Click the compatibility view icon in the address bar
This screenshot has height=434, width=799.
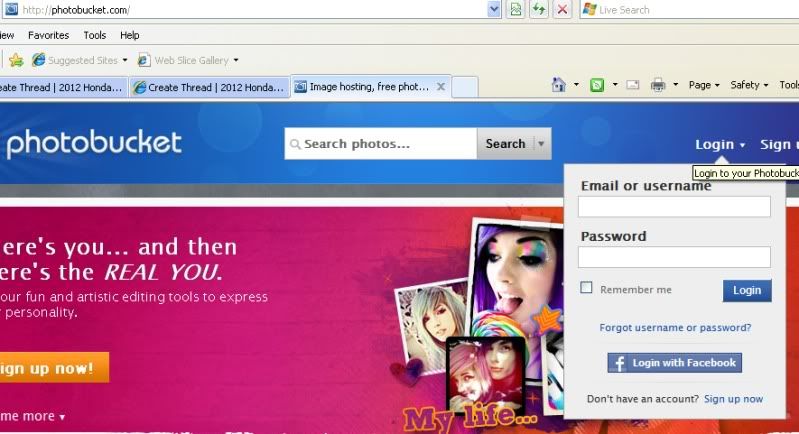click(x=516, y=9)
